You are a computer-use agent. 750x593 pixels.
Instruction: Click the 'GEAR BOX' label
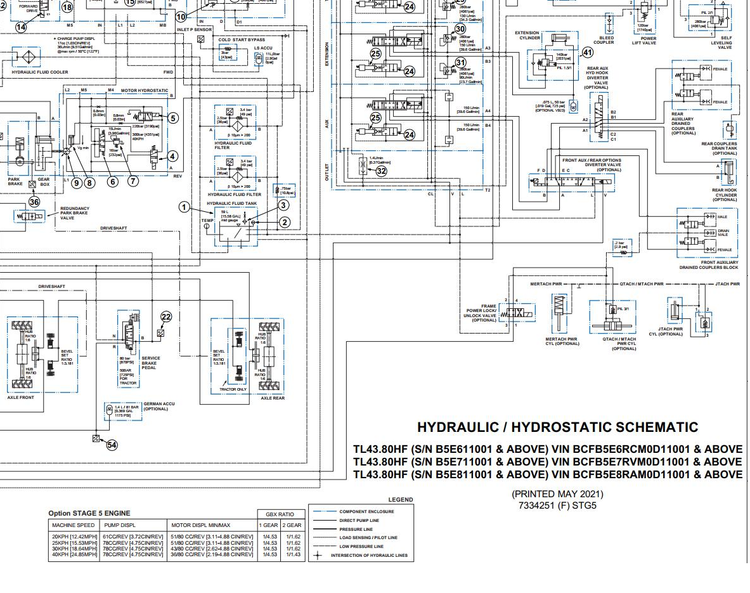click(44, 182)
